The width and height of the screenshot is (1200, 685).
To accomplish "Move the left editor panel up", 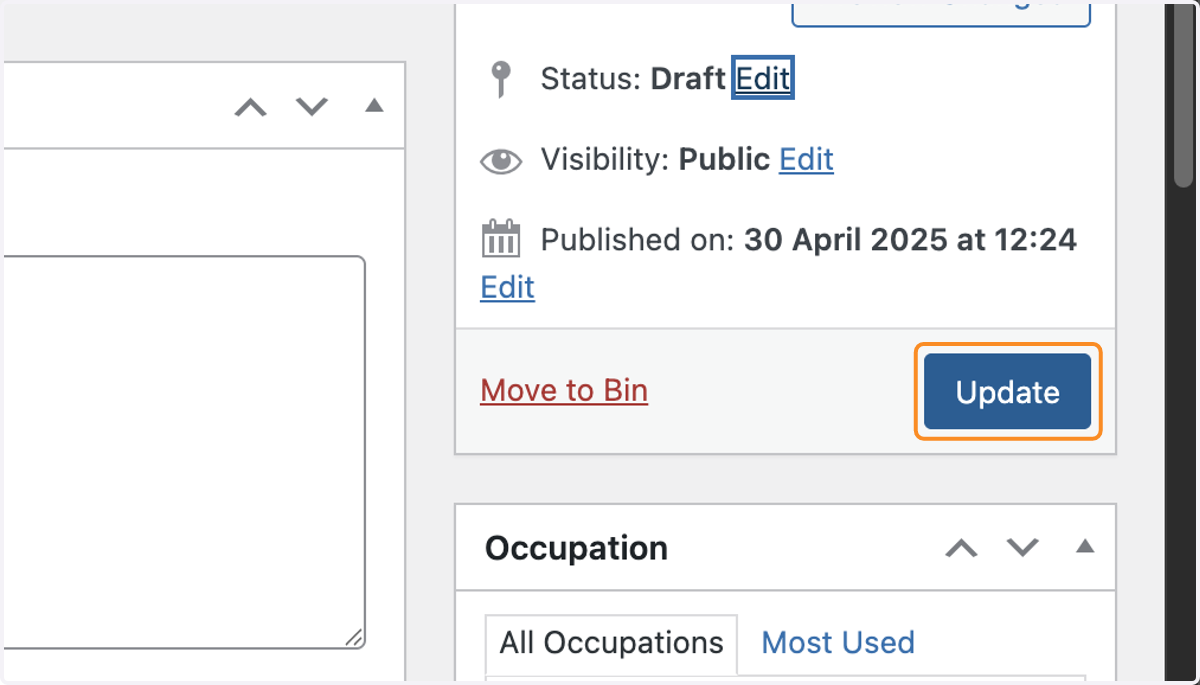I will point(250,106).
